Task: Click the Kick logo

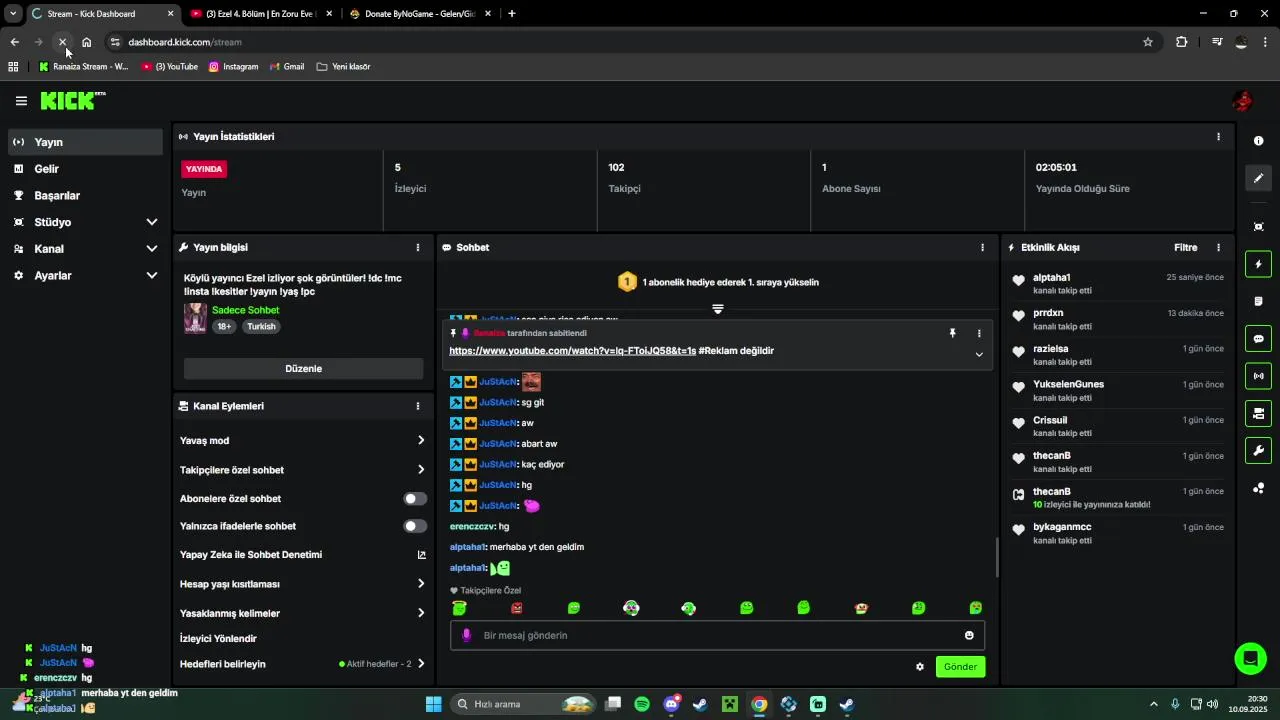Action: [x=72, y=100]
